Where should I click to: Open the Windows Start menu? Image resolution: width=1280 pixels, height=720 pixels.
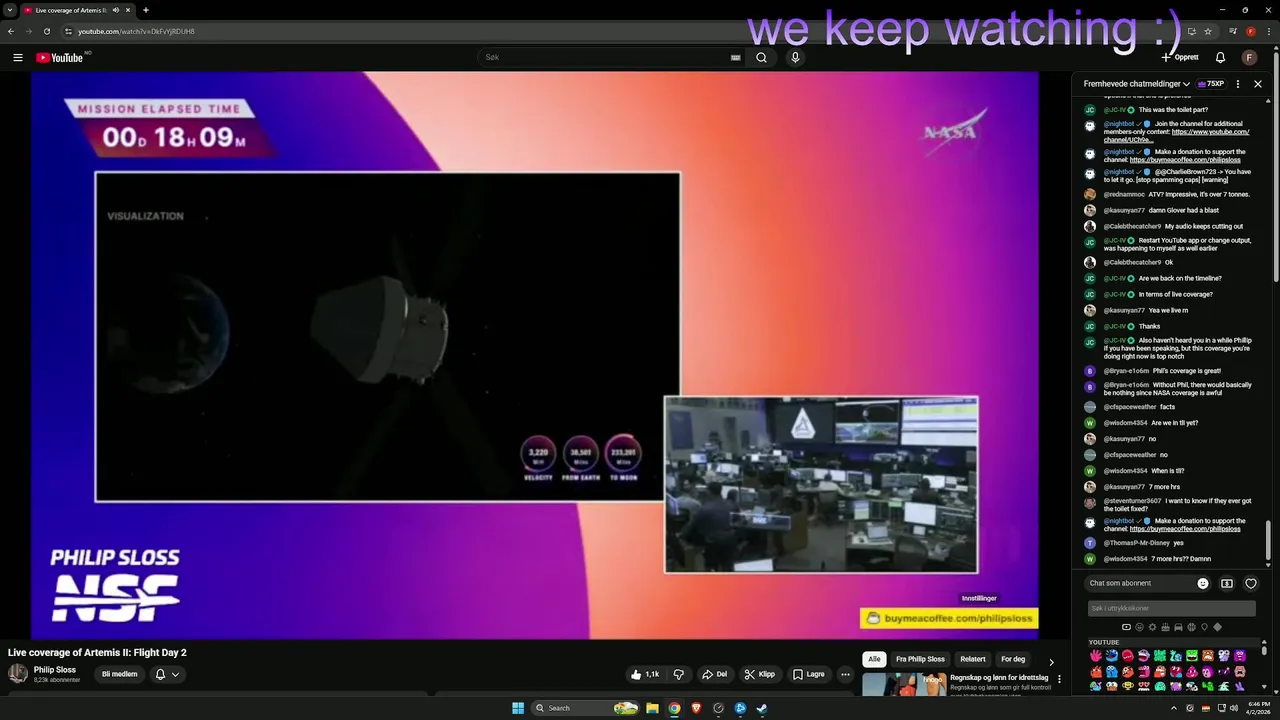click(x=518, y=708)
